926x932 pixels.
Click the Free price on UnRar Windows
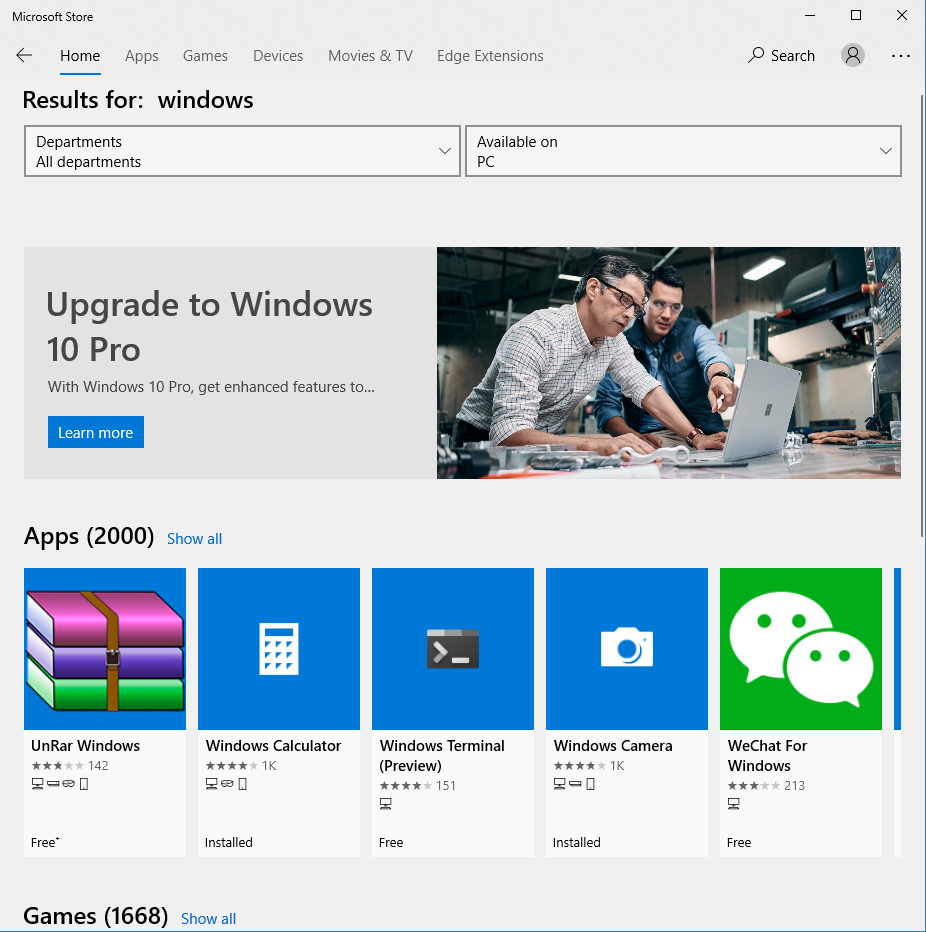pos(45,842)
